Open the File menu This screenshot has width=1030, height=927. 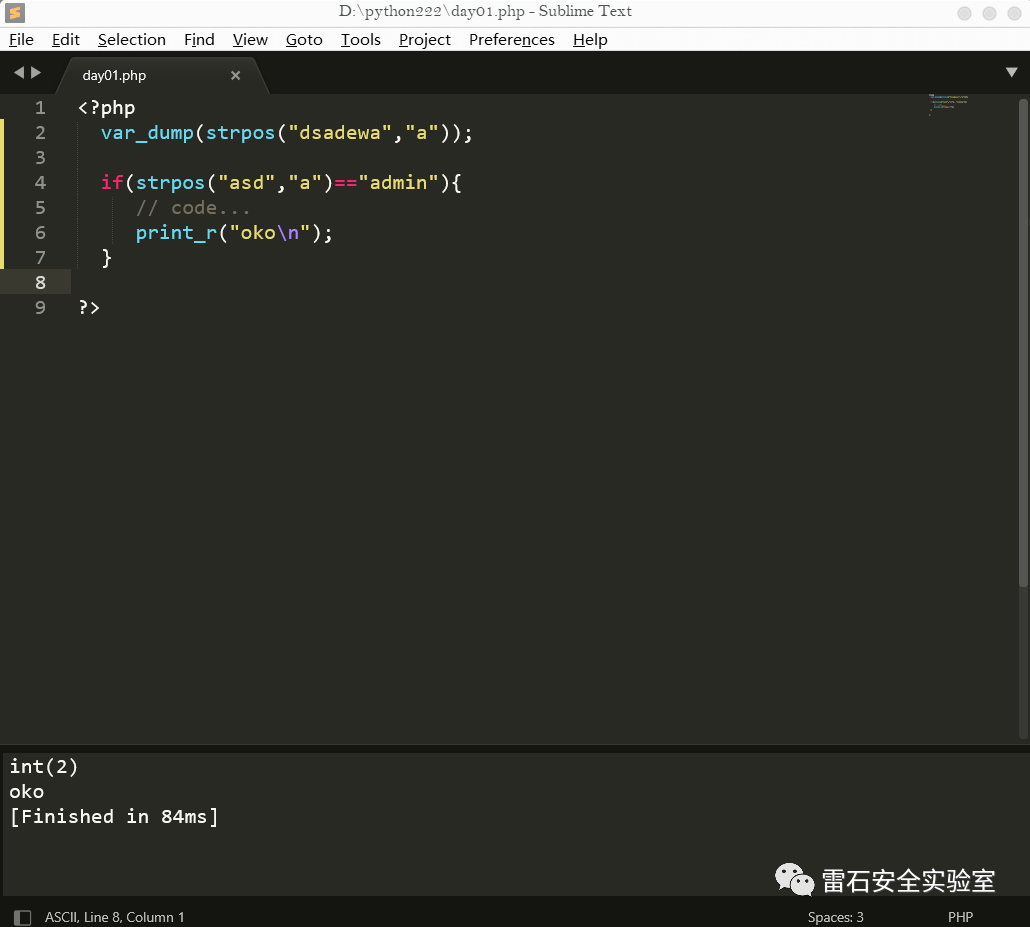pyautogui.click(x=21, y=40)
